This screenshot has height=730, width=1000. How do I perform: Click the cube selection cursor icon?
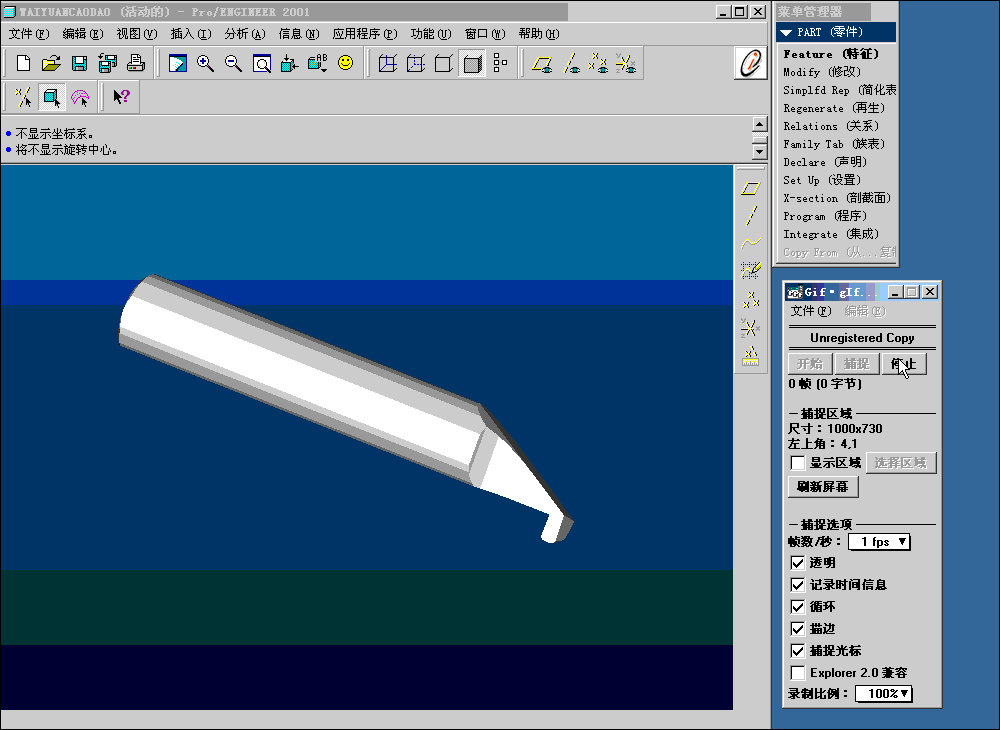click(51, 98)
